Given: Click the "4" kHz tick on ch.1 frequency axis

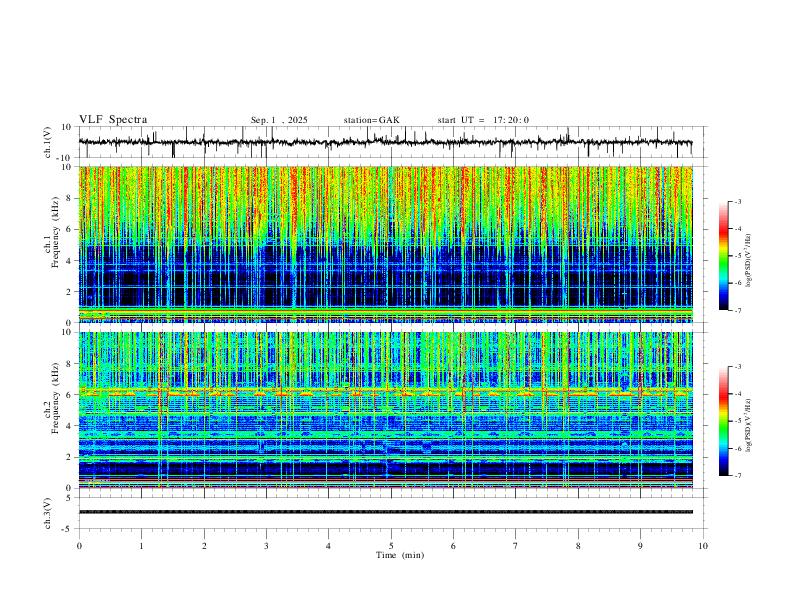Looking at the screenshot, I should (x=69, y=261).
